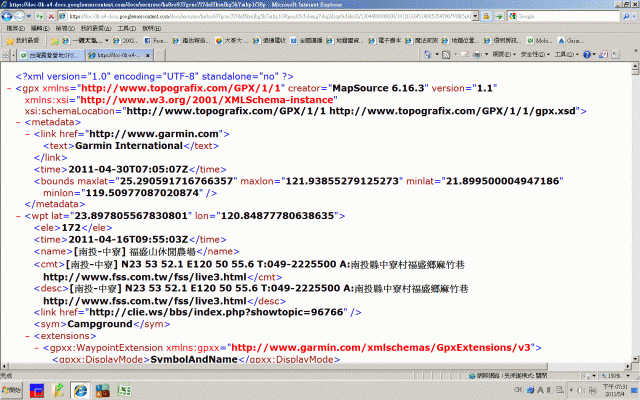The width and height of the screenshot is (640, 400).
Task: Open the 檔案(F) menu
Action: [x=16, y=29]
